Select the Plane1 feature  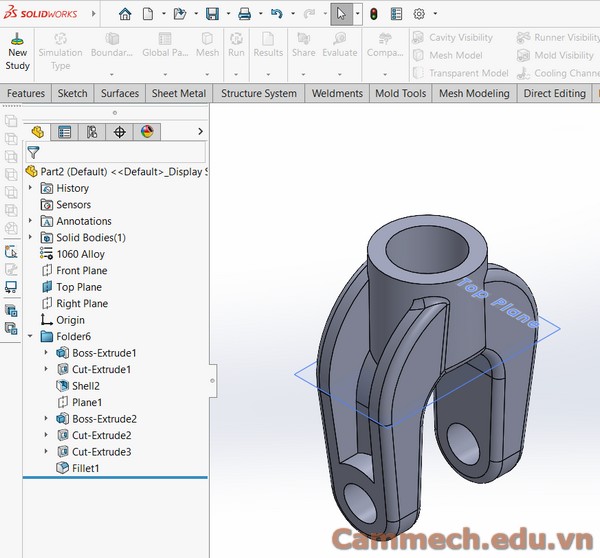click(79, 402)
